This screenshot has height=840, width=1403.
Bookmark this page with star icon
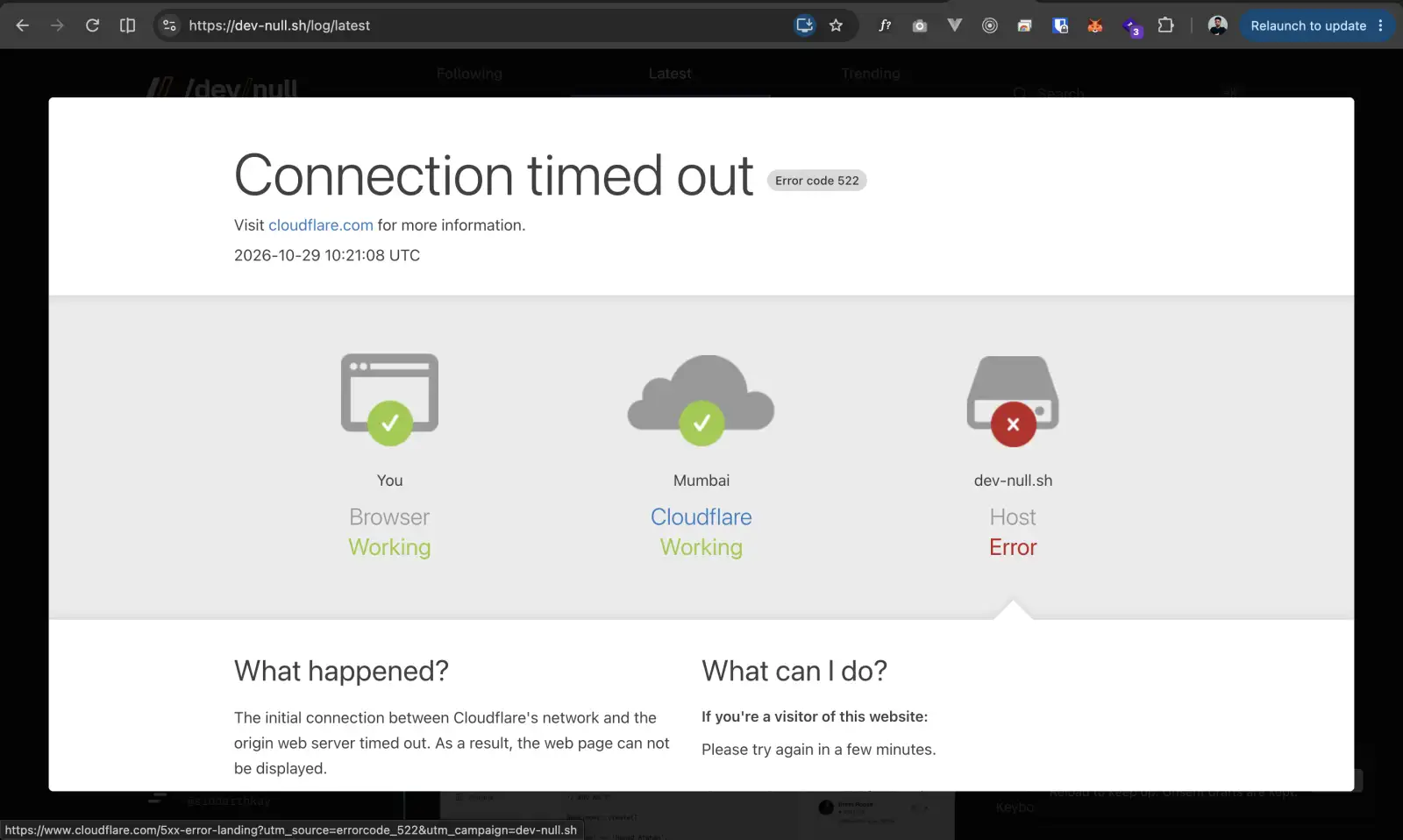pyautogui.click(x=837, y=25)
